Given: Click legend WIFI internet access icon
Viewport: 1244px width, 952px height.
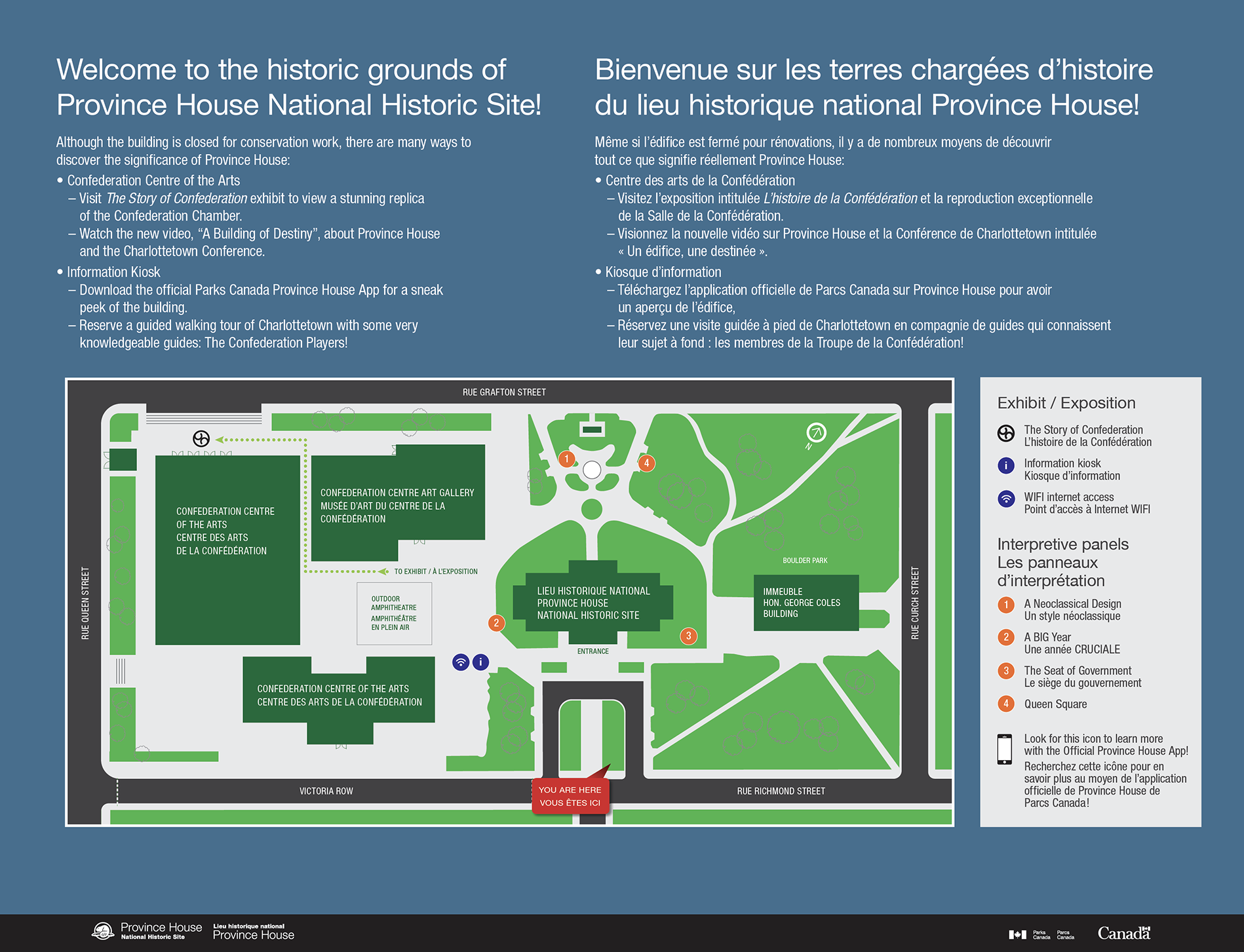Looking at the screenshot, I should (1005, 499).
